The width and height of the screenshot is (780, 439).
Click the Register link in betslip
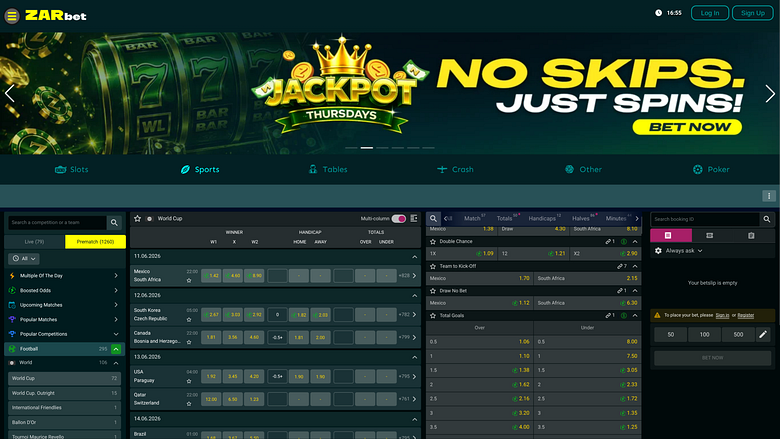tap(746, 315)
